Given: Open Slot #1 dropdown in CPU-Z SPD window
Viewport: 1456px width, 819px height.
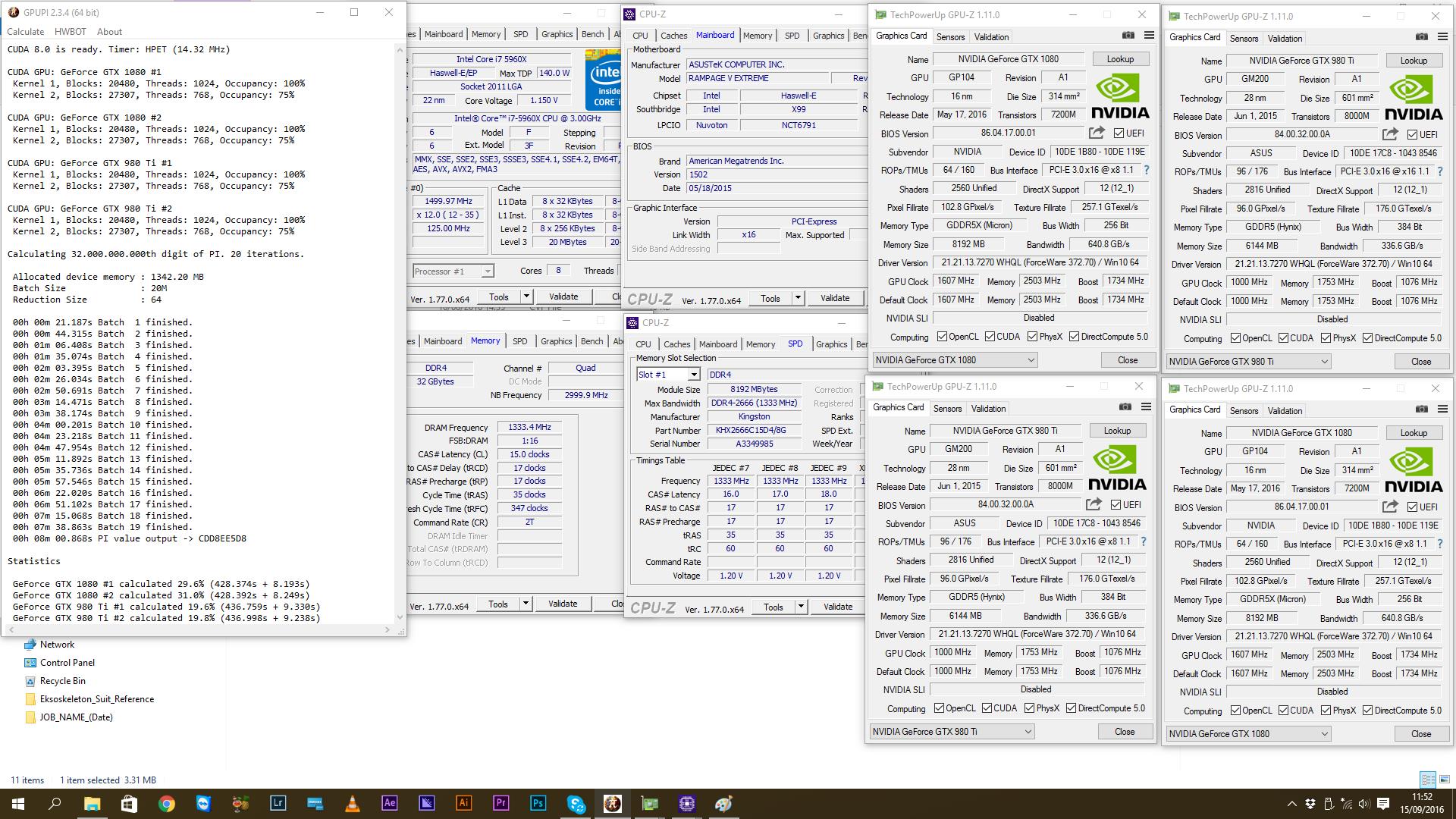Looking at the screenshot, I should (668, 375).
